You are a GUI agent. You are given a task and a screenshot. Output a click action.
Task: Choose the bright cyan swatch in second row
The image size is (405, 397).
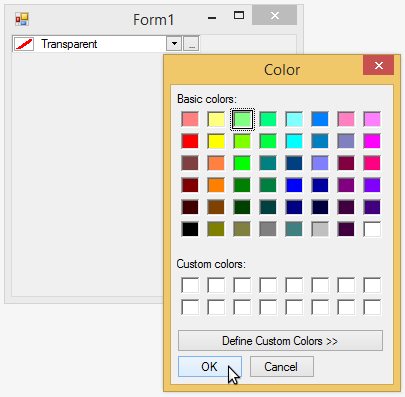(294, 141)
